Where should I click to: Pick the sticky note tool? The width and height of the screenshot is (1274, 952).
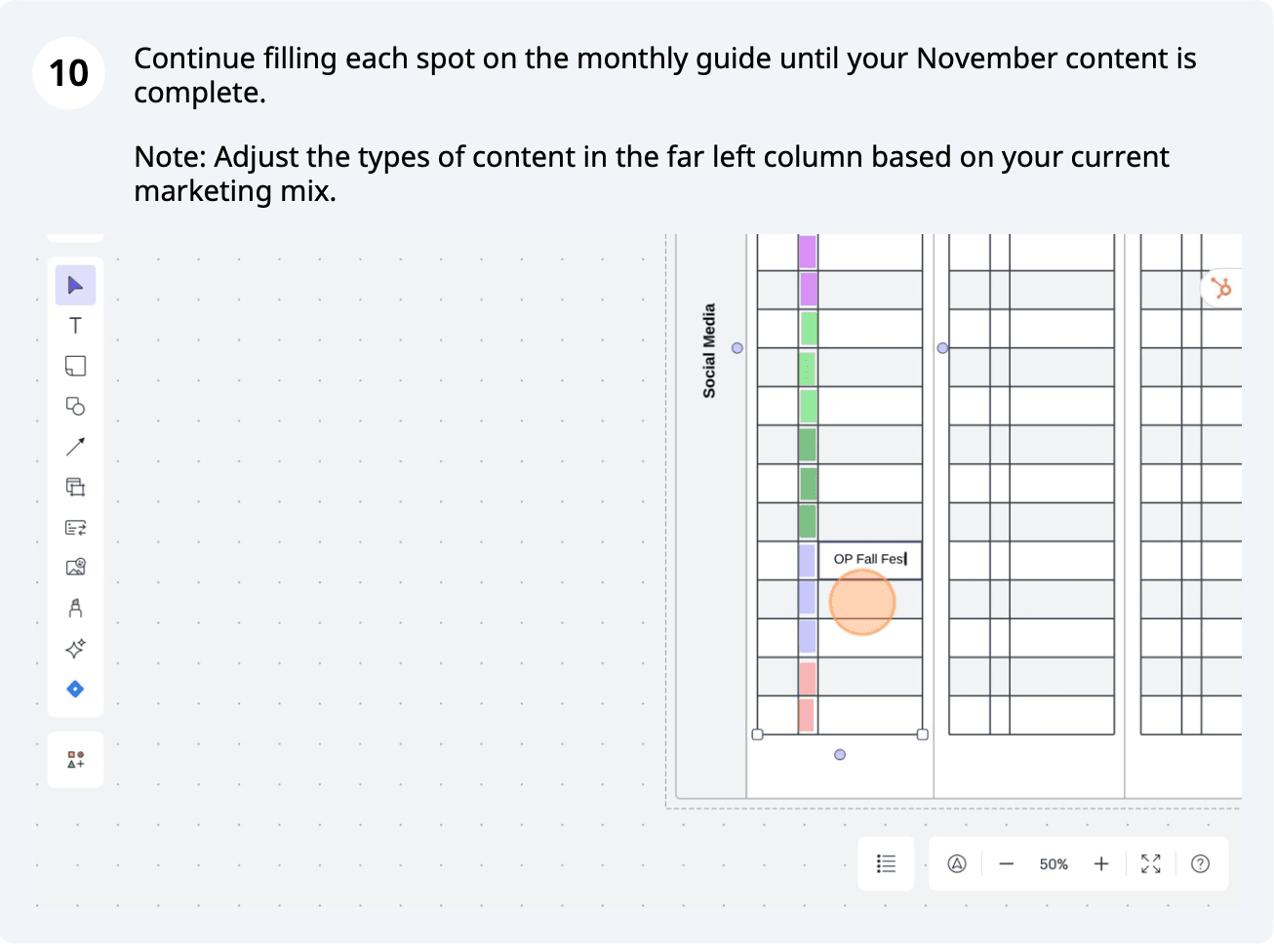(x=75, y=366)
